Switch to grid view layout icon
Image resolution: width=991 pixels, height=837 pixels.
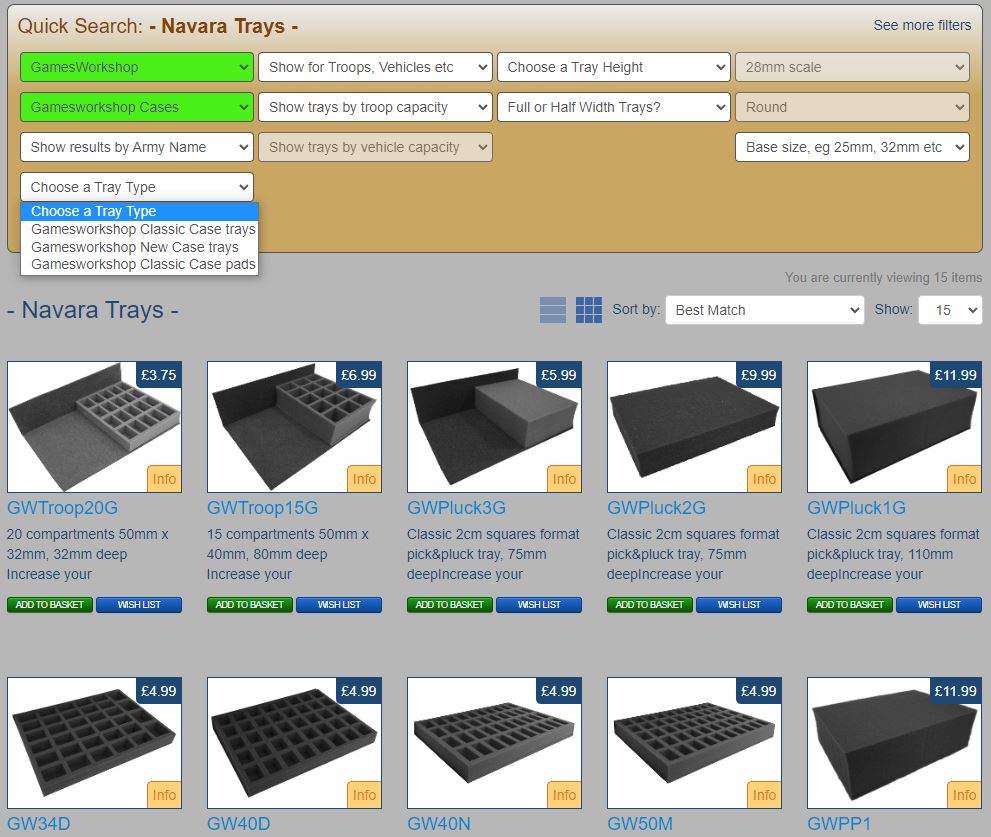pos(589,310)
